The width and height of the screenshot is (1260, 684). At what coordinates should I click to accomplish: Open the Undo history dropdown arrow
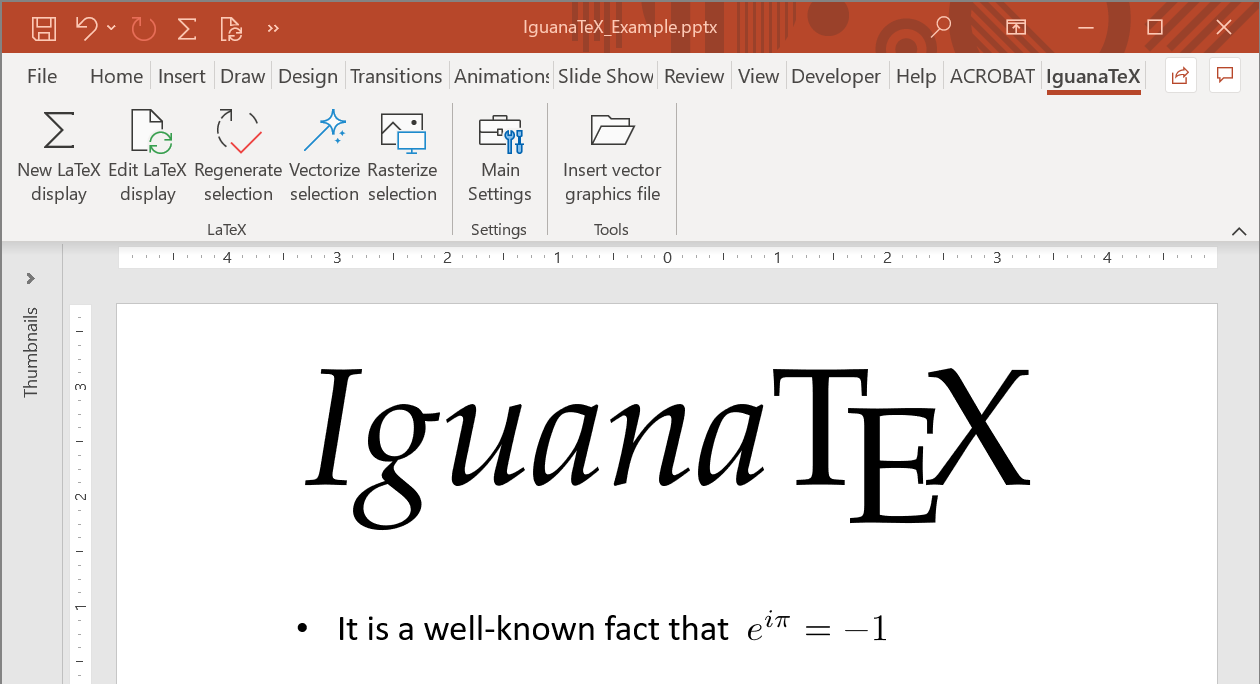coord(111,28)
